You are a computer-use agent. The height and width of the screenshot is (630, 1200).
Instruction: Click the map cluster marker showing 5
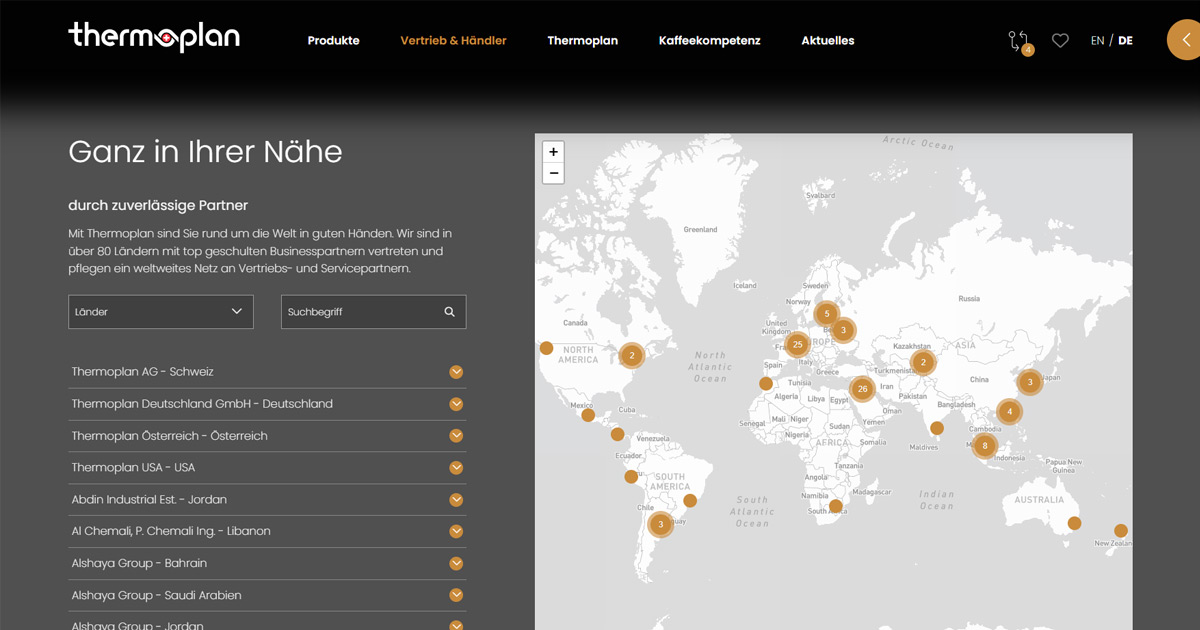click(826, 313)
